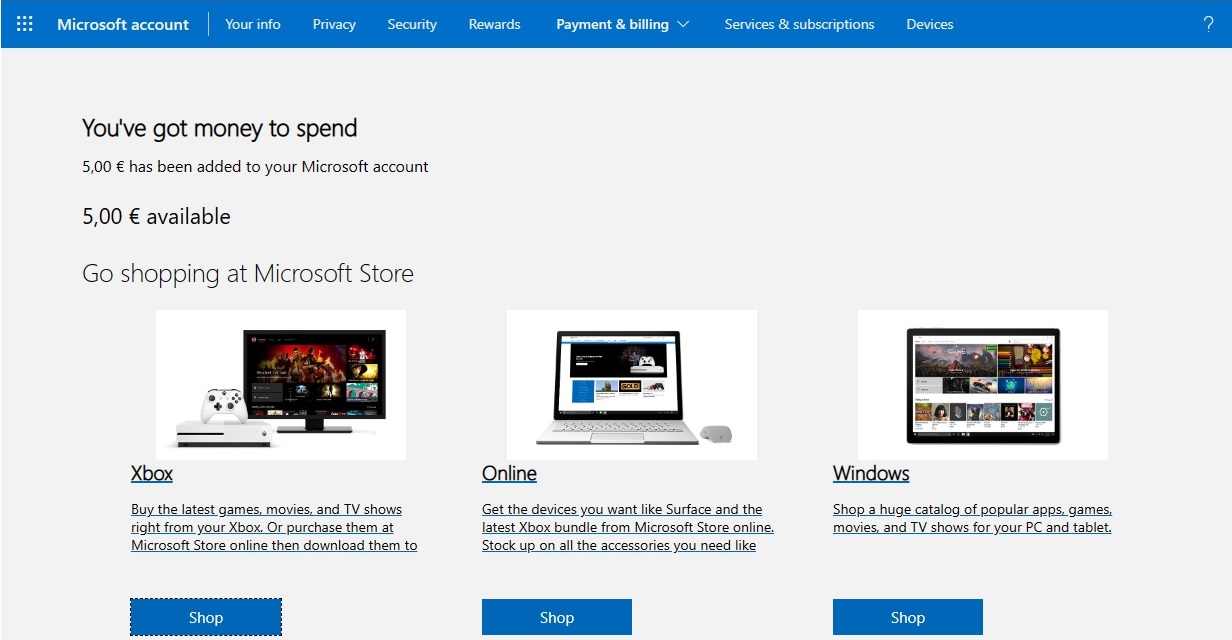Click the Shop button under Windows
The width and height of the screenshot is (1232, 640).
(x=908, y=617)
